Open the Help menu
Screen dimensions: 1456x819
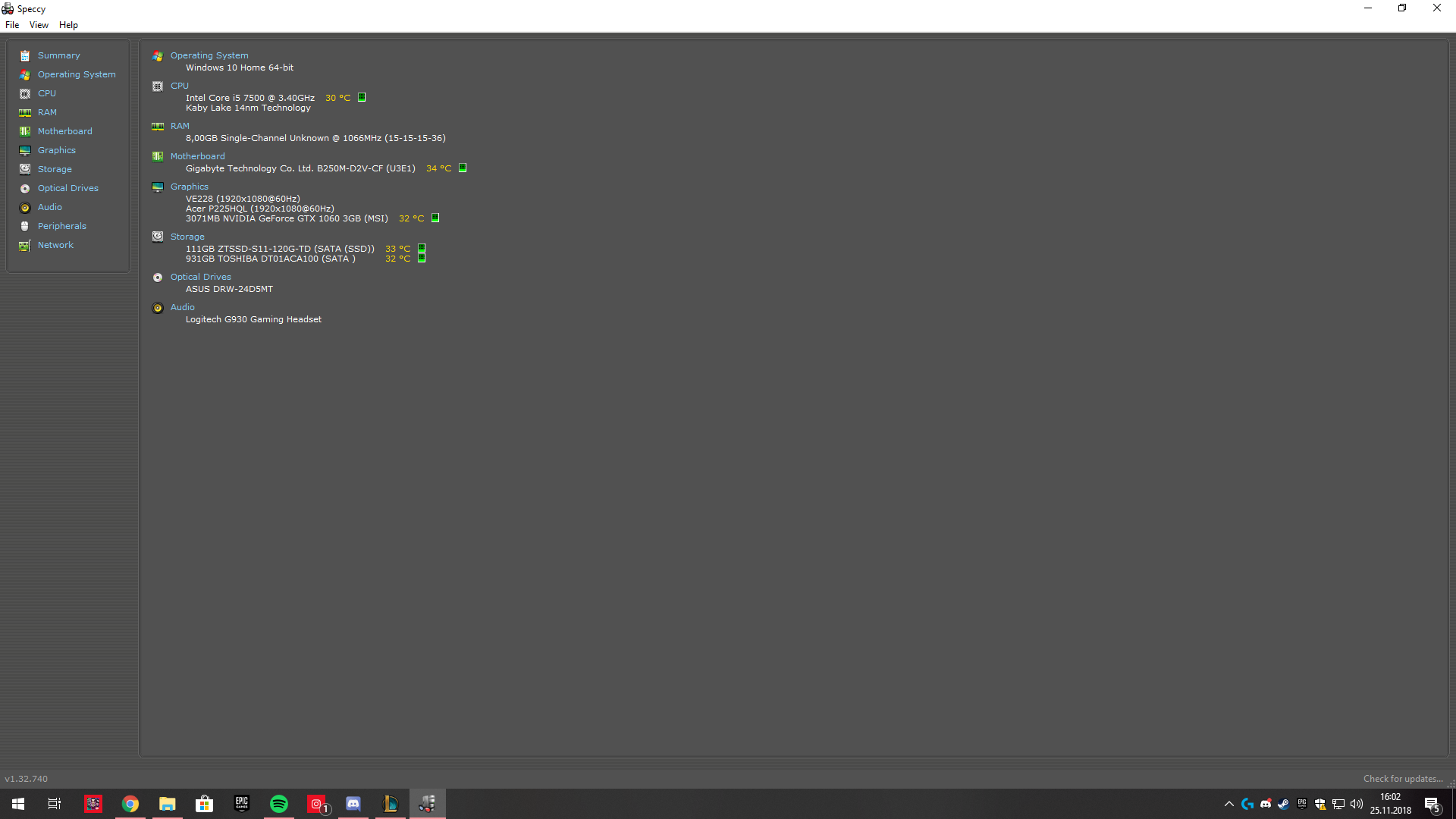pyautogui.click(x=68, y=25)
